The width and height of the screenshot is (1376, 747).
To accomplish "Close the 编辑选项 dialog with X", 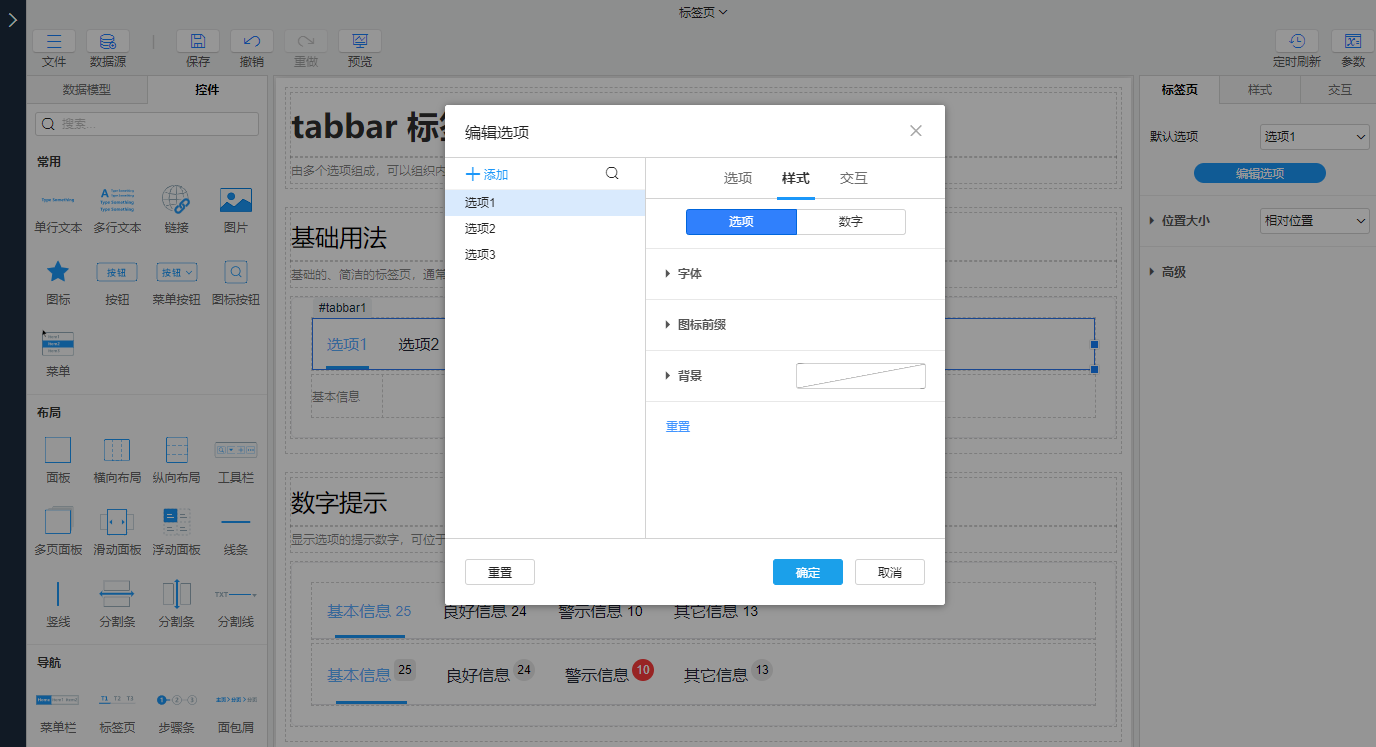I will [915, 131].
